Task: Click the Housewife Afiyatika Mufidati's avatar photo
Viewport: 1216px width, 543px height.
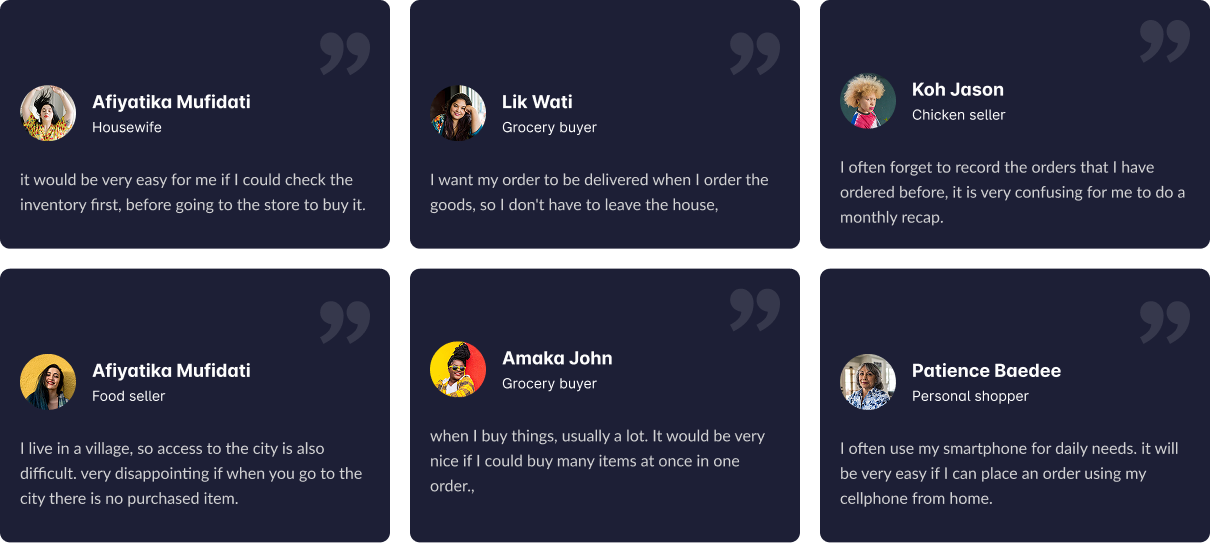Action: (x=48, y=113)
